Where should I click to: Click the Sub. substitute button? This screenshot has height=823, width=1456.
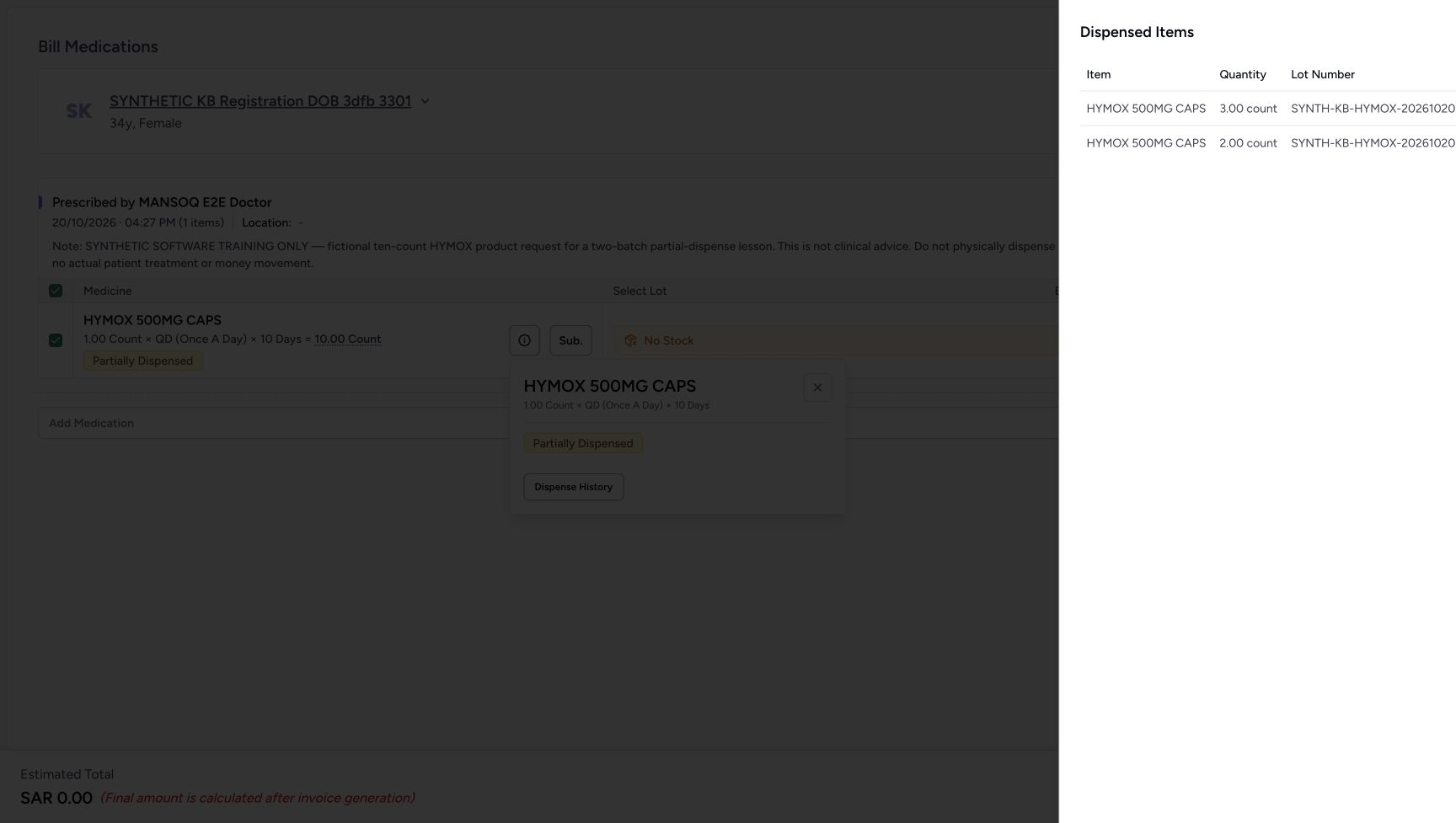(570, 340)
